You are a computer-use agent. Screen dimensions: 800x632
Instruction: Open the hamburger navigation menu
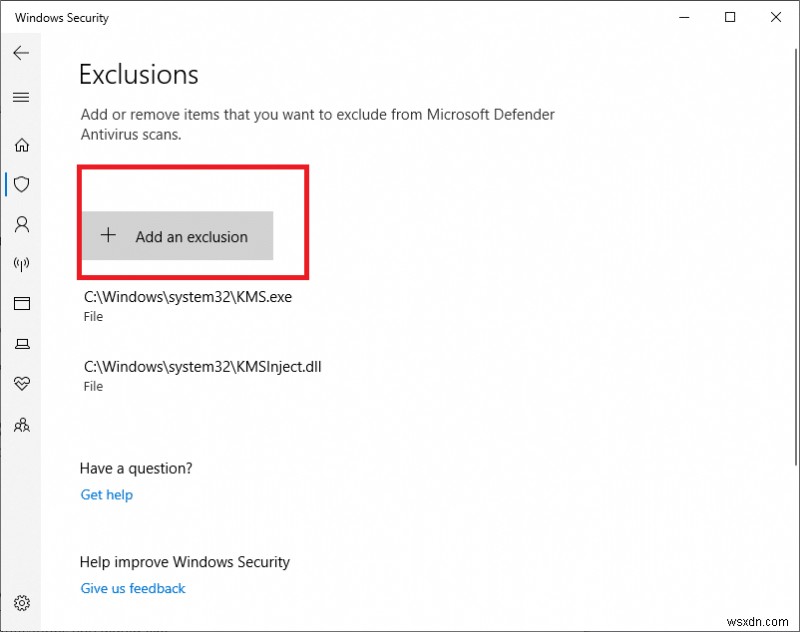[x=21, y=97]
